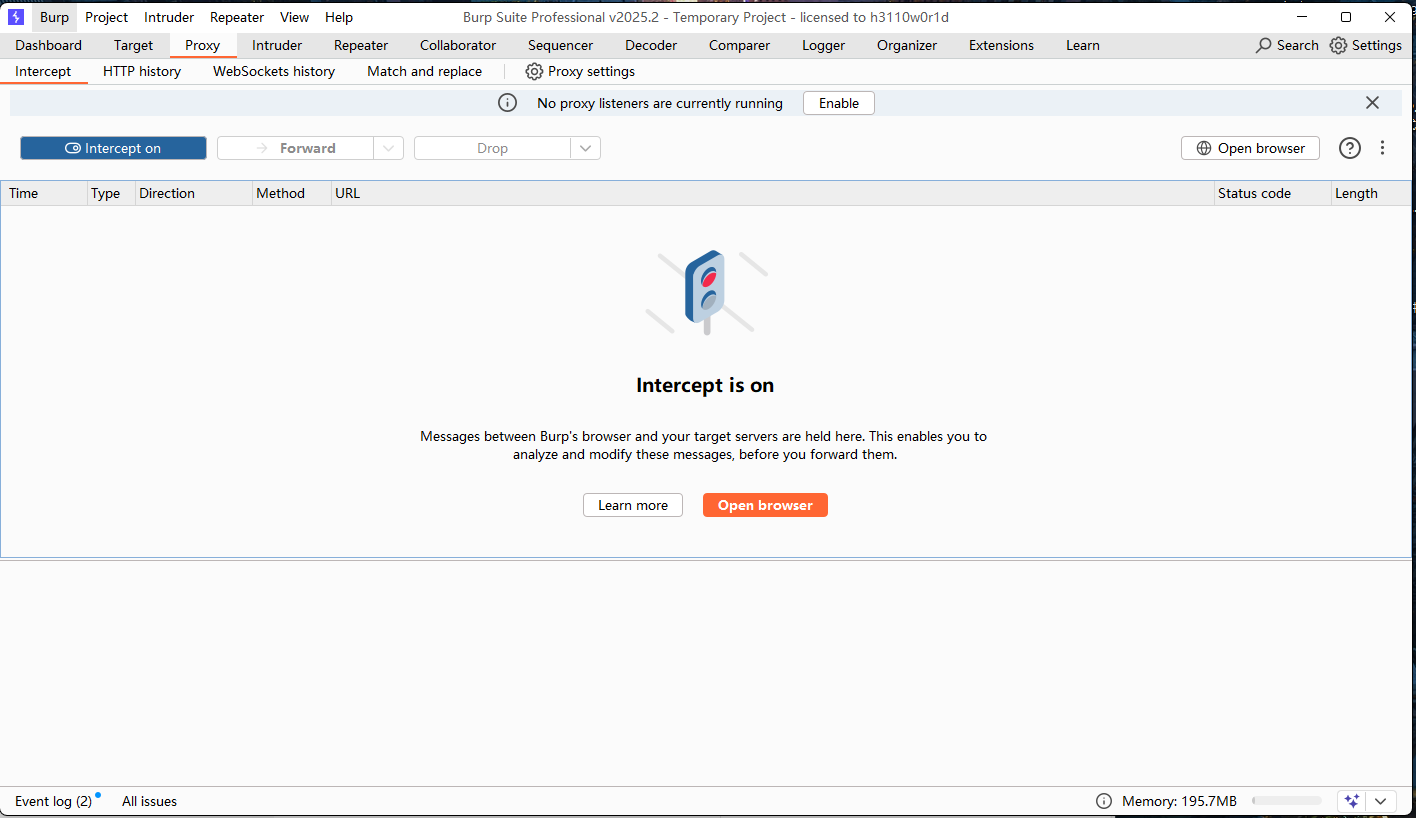Click the memory usage progress bar
Screen dimensions: 1416x818
(1287, 801)
